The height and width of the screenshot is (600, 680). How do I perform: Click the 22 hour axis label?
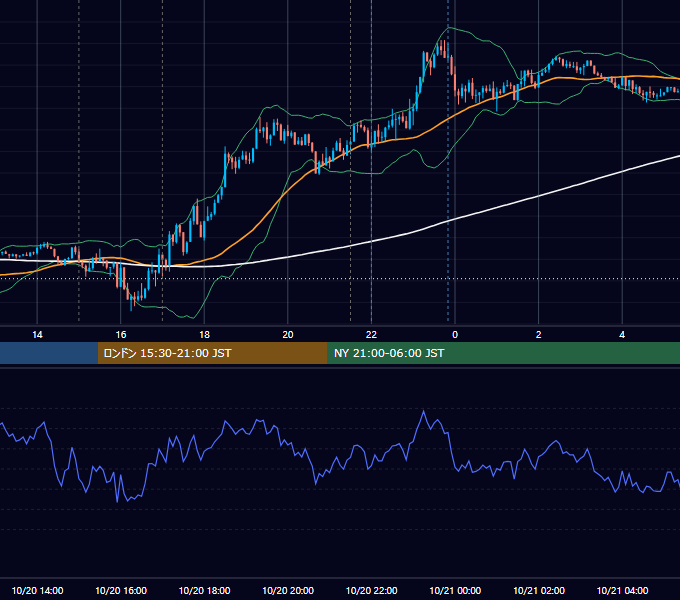(371, 335)
